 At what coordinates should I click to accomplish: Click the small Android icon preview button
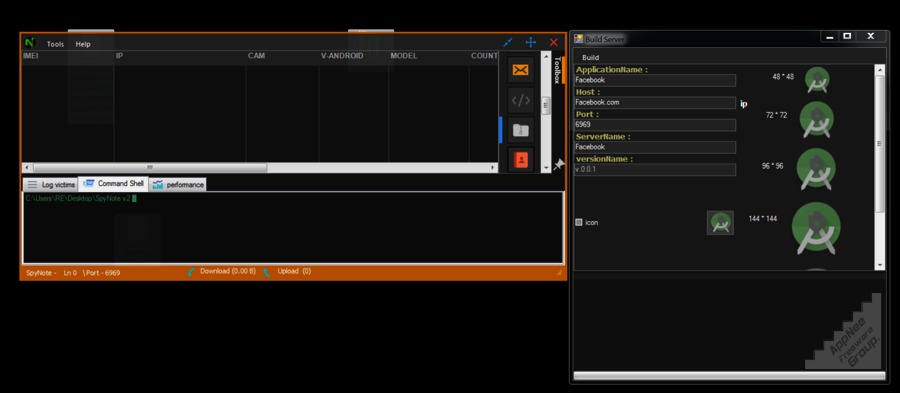(720, 223)
